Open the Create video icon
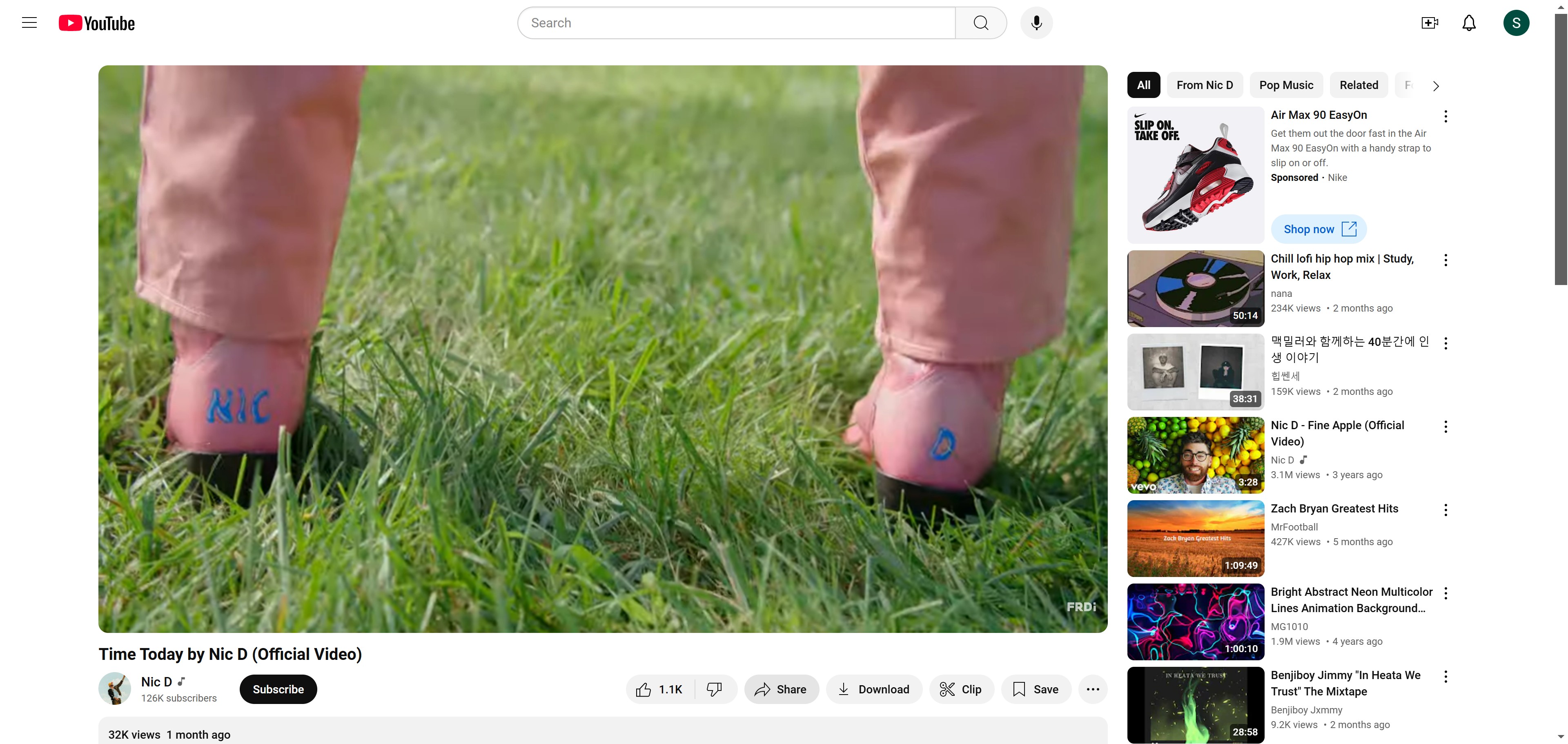The height and width of the screenshot is (744, 1568). pos(1429,23)
